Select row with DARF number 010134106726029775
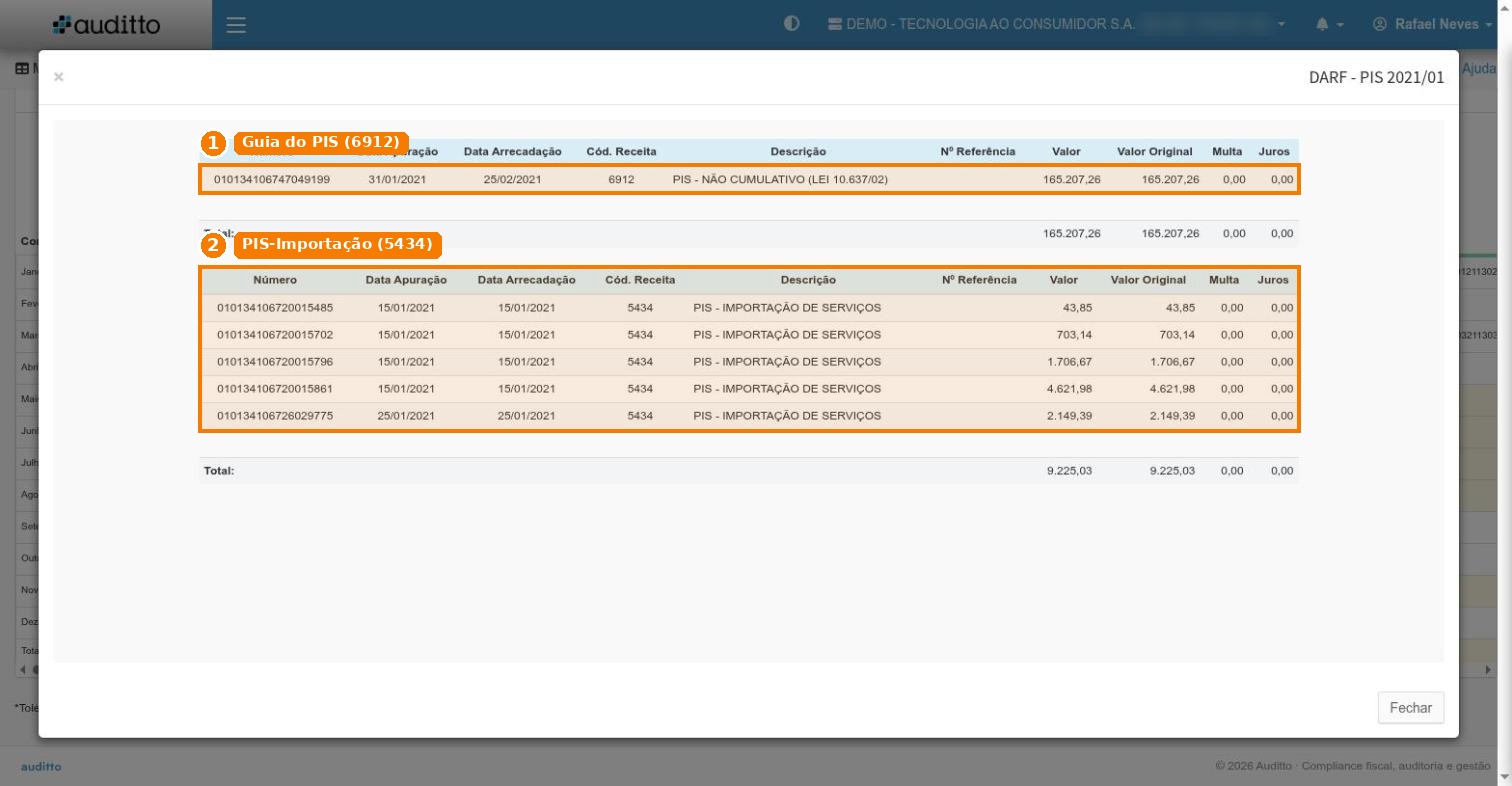The height and width of the screenshot is (786, 1512). 749,416
